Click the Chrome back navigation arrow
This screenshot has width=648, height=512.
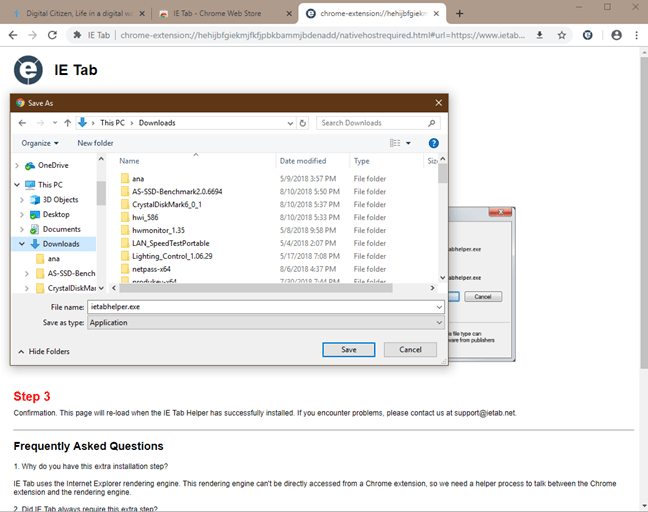coord(13,35)
